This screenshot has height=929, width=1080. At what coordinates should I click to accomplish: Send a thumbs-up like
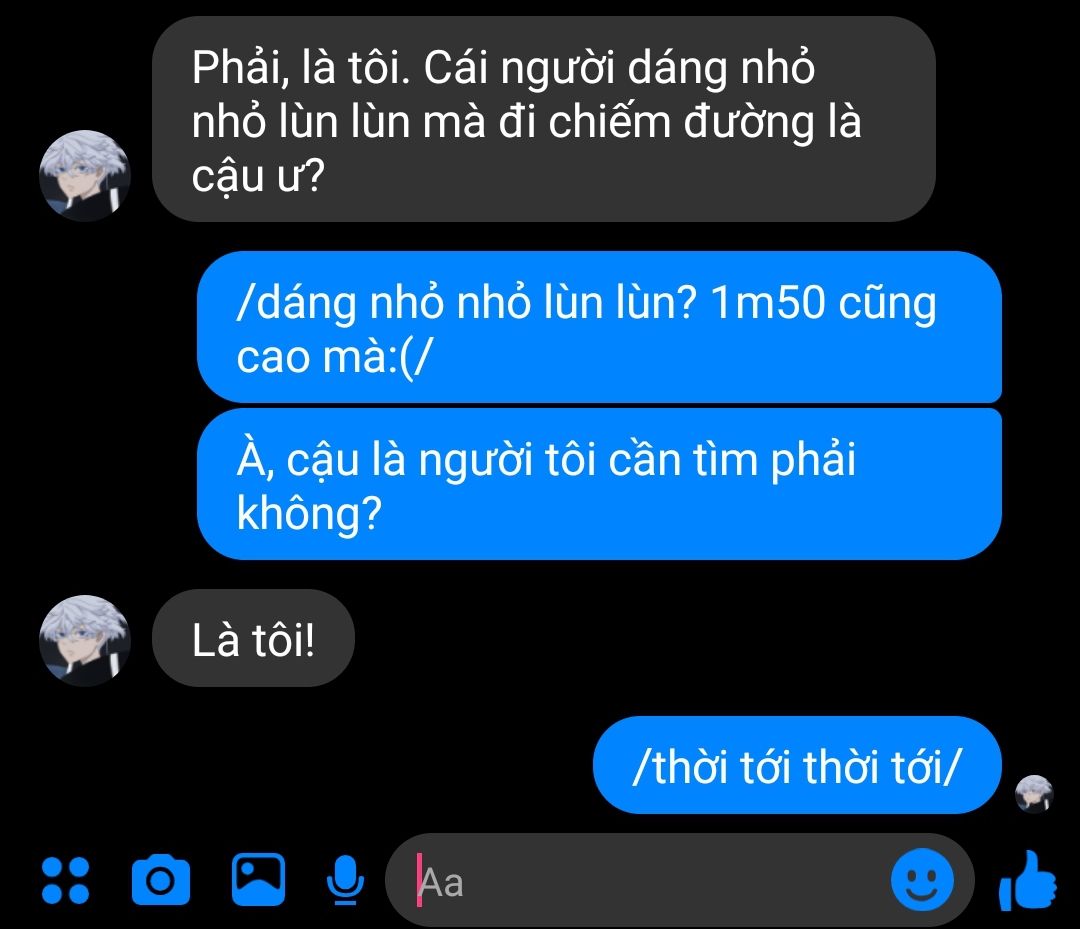click(x=1028, y=881)
